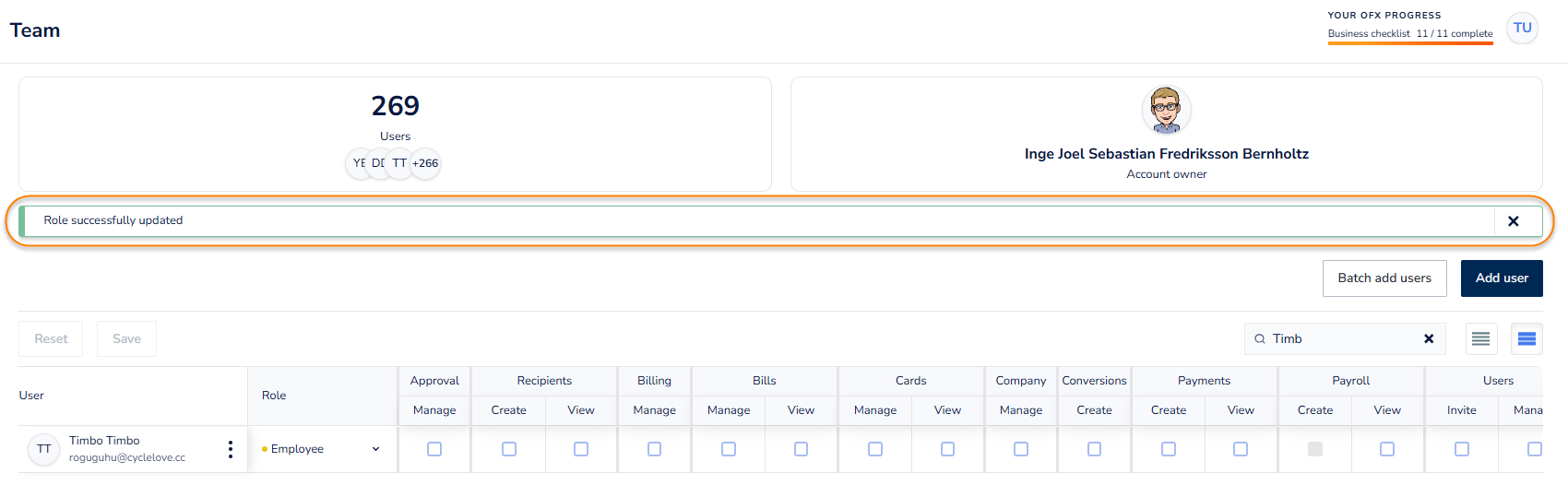Enable Approval Manage checkbox for Timbo
Screen dimensions: 1568x485
(434, 449)
